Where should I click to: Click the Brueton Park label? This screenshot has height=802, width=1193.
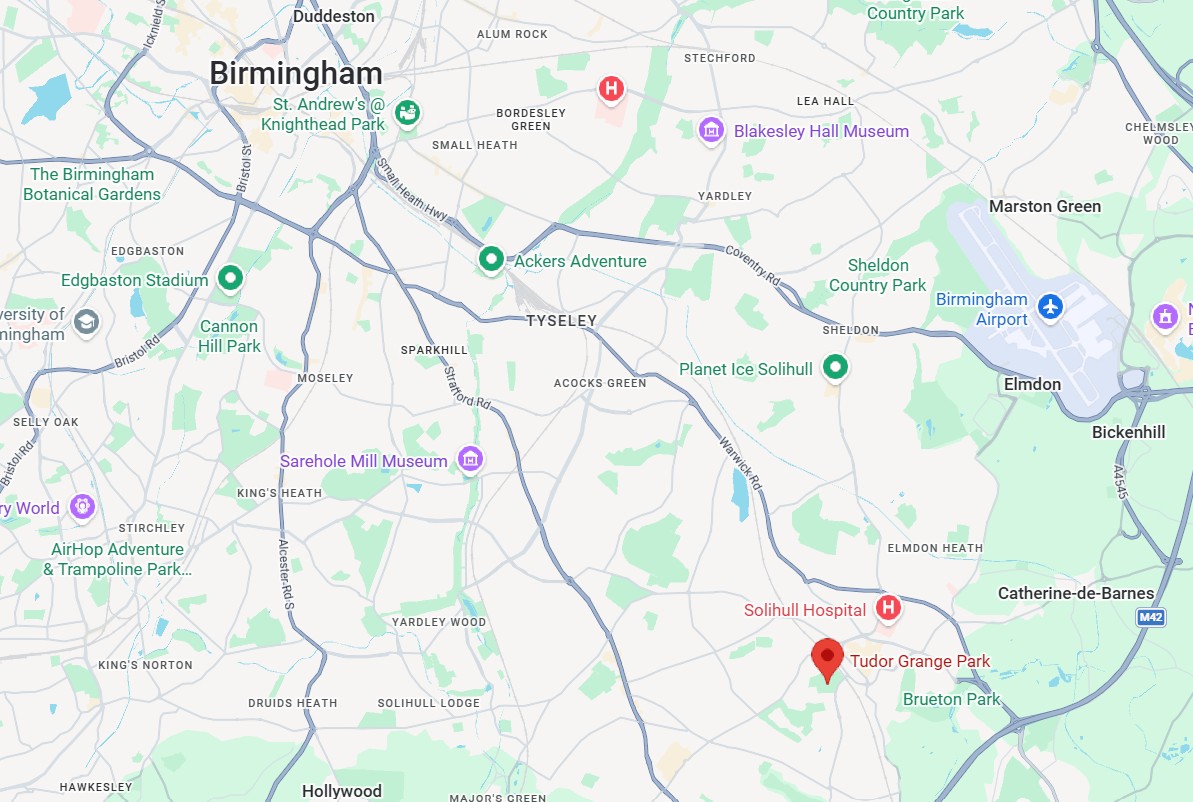[x=951, y=699]
